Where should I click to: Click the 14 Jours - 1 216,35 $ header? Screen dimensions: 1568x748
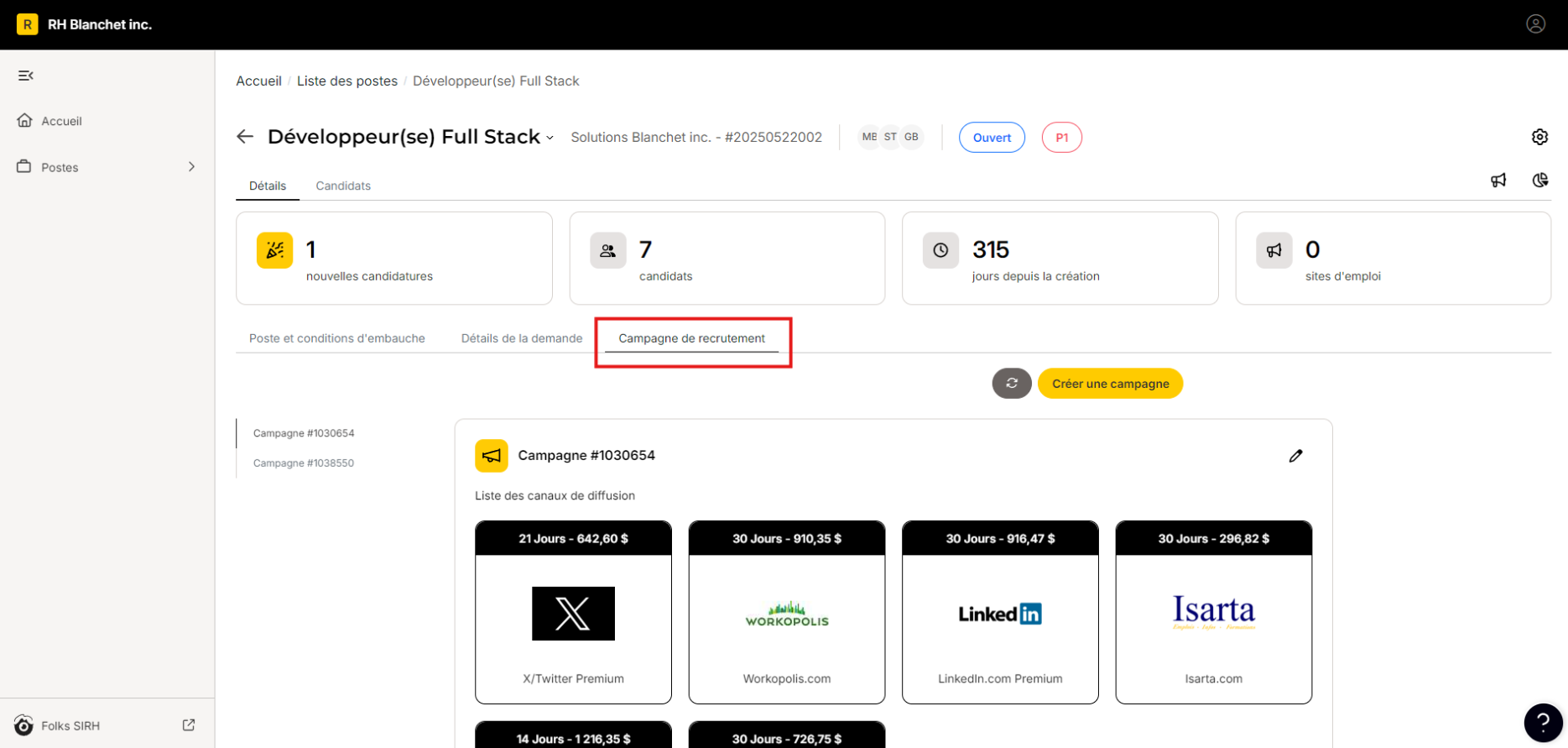pos(573,736)
